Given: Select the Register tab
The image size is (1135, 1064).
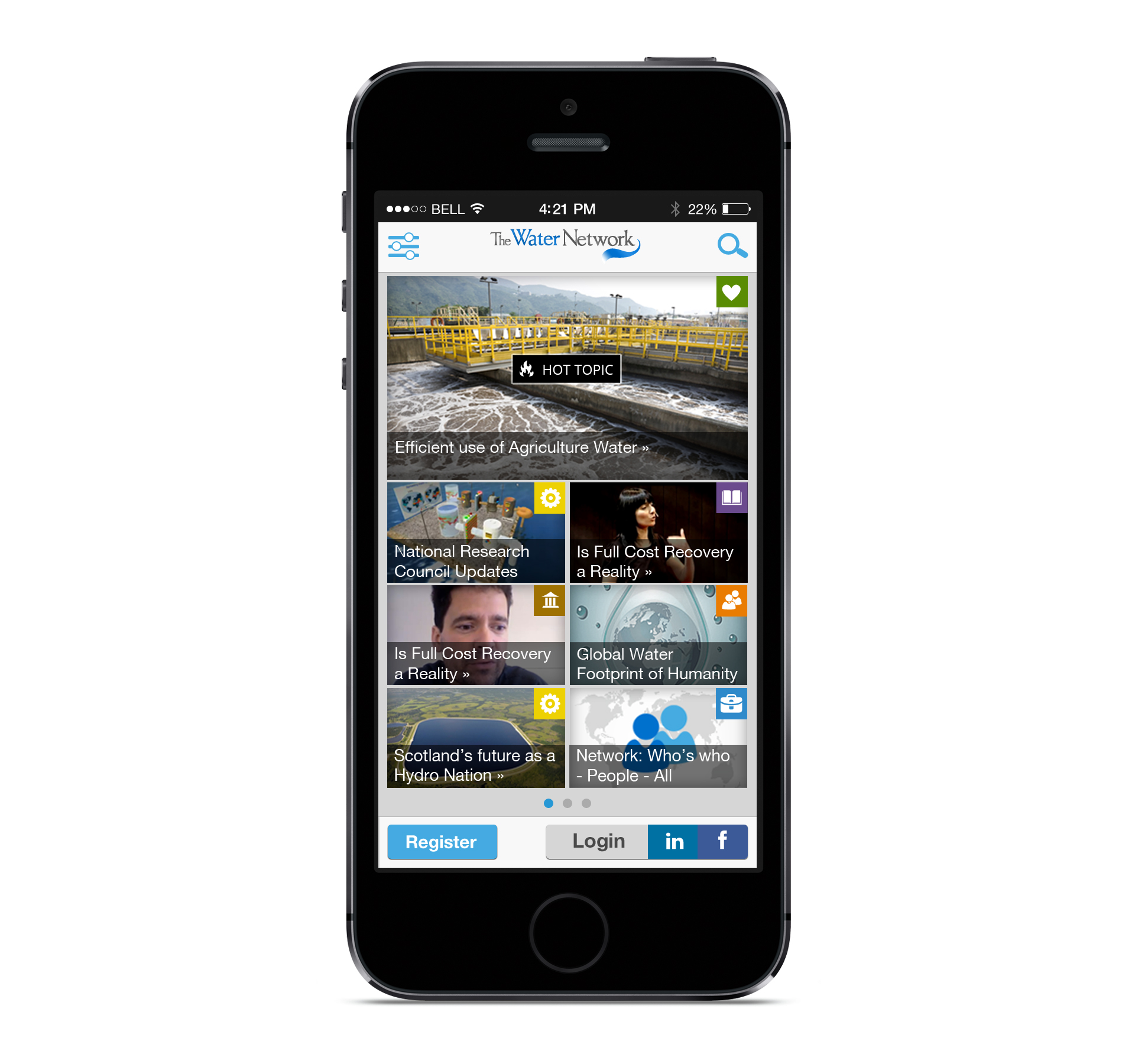Looking at the screenshot, I should 443,841.
